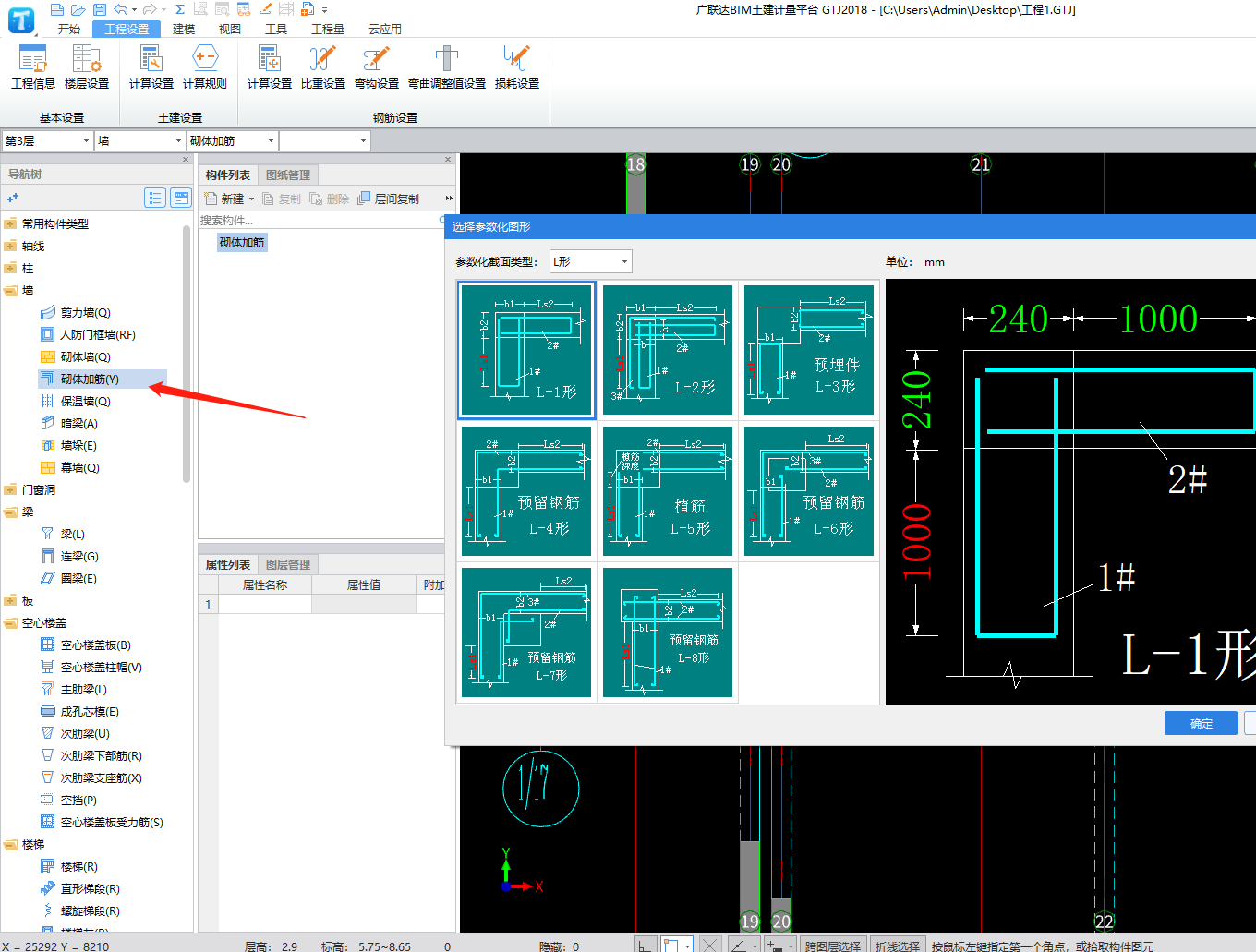The image size is (1256, 952).
Task: Click the 搜索构件 search field
Action: (321, 220)
